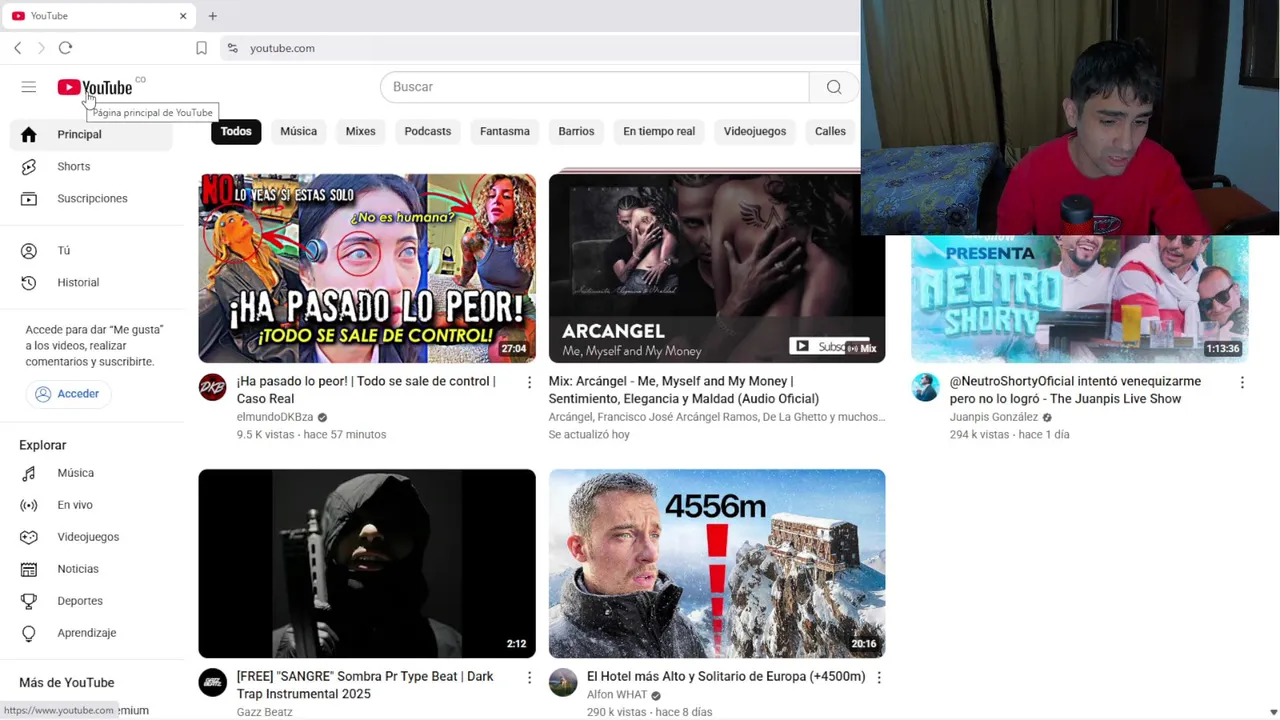The height and width of the screenshot is (720, 1280).
Task: Bookmark this page icon
Action: coord(201,48)
